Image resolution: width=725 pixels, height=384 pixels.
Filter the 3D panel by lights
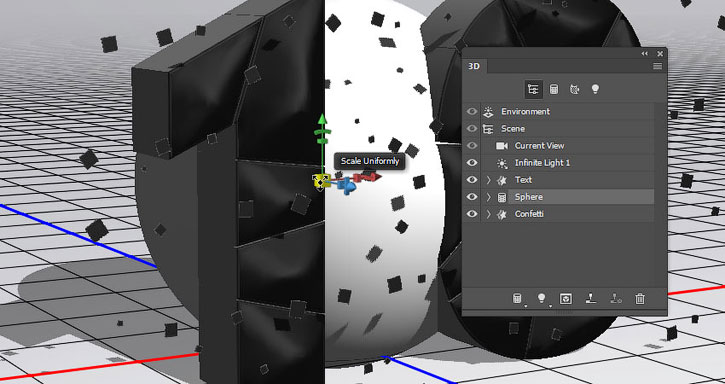tap(595, 89)
